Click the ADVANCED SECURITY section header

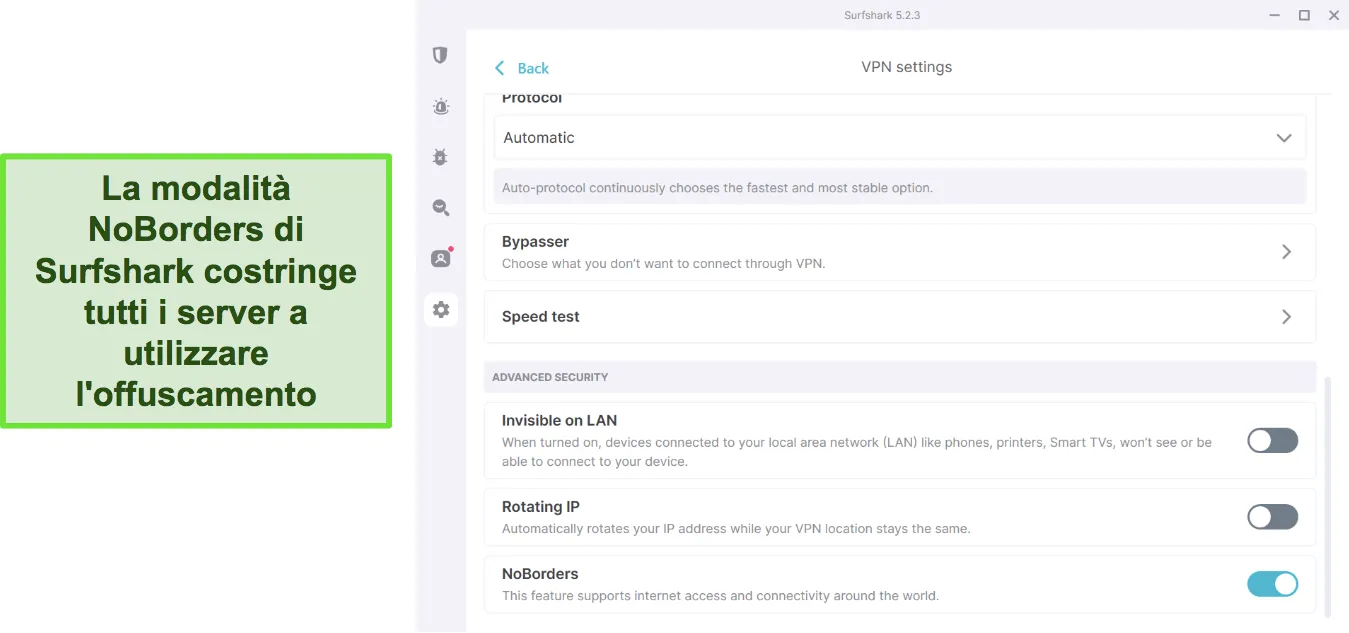[550, 377]
